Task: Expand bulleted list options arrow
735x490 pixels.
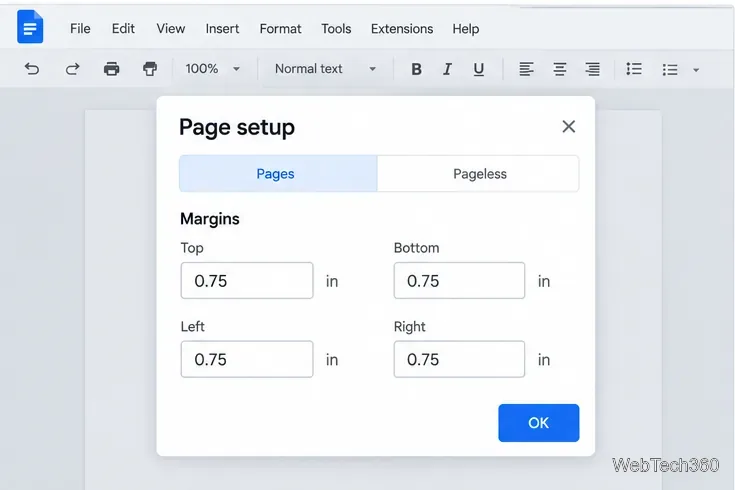Action: (696, 70)
